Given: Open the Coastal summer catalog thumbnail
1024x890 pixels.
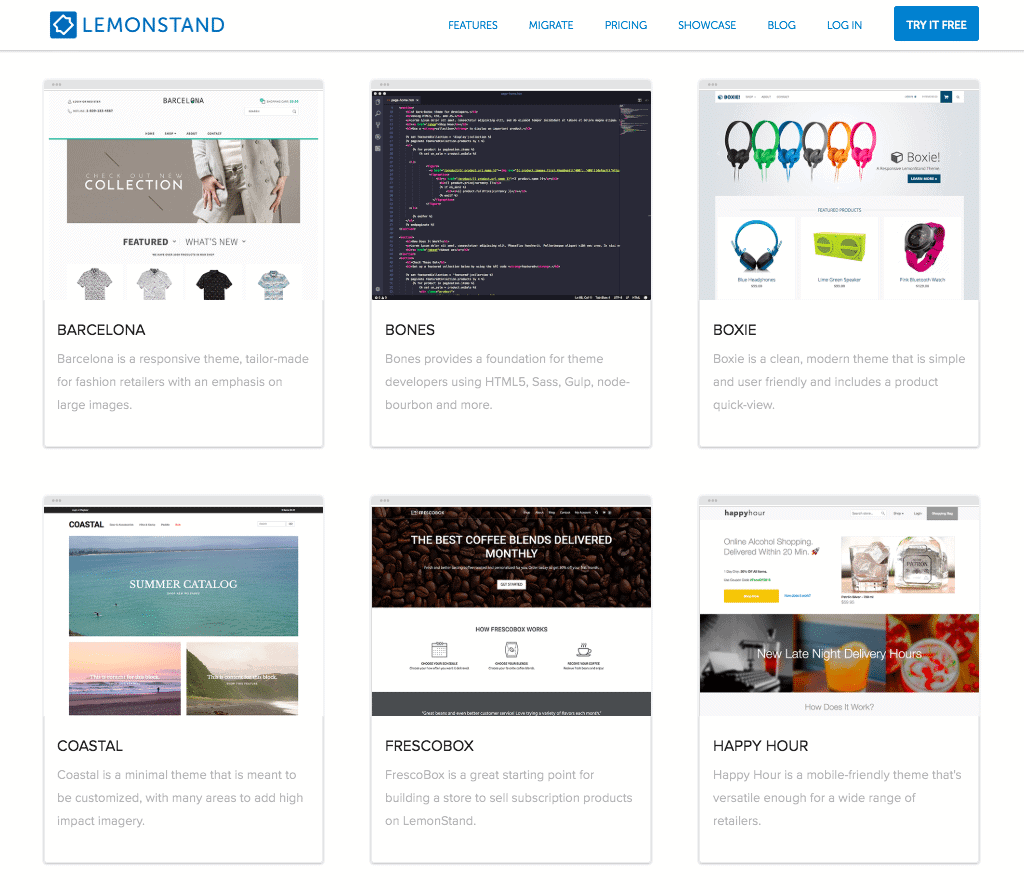Looking at the screenshot, I should pyautogui.click(x=184, y=611).
